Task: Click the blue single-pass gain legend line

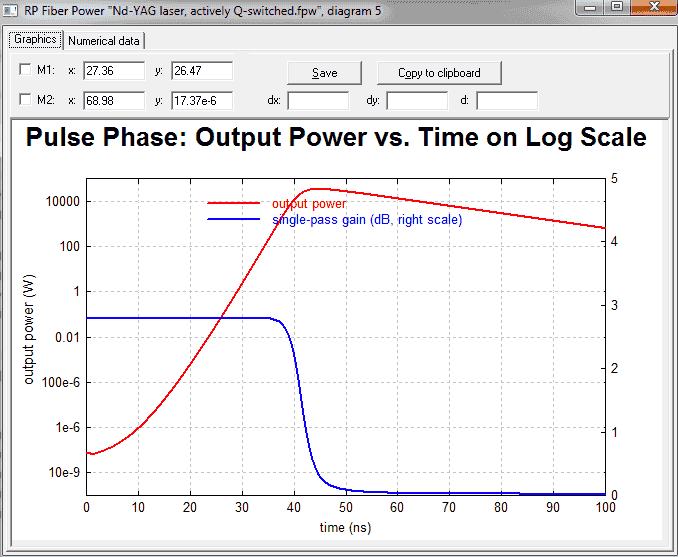Action: pyautogui.click(x=233, y=219)
